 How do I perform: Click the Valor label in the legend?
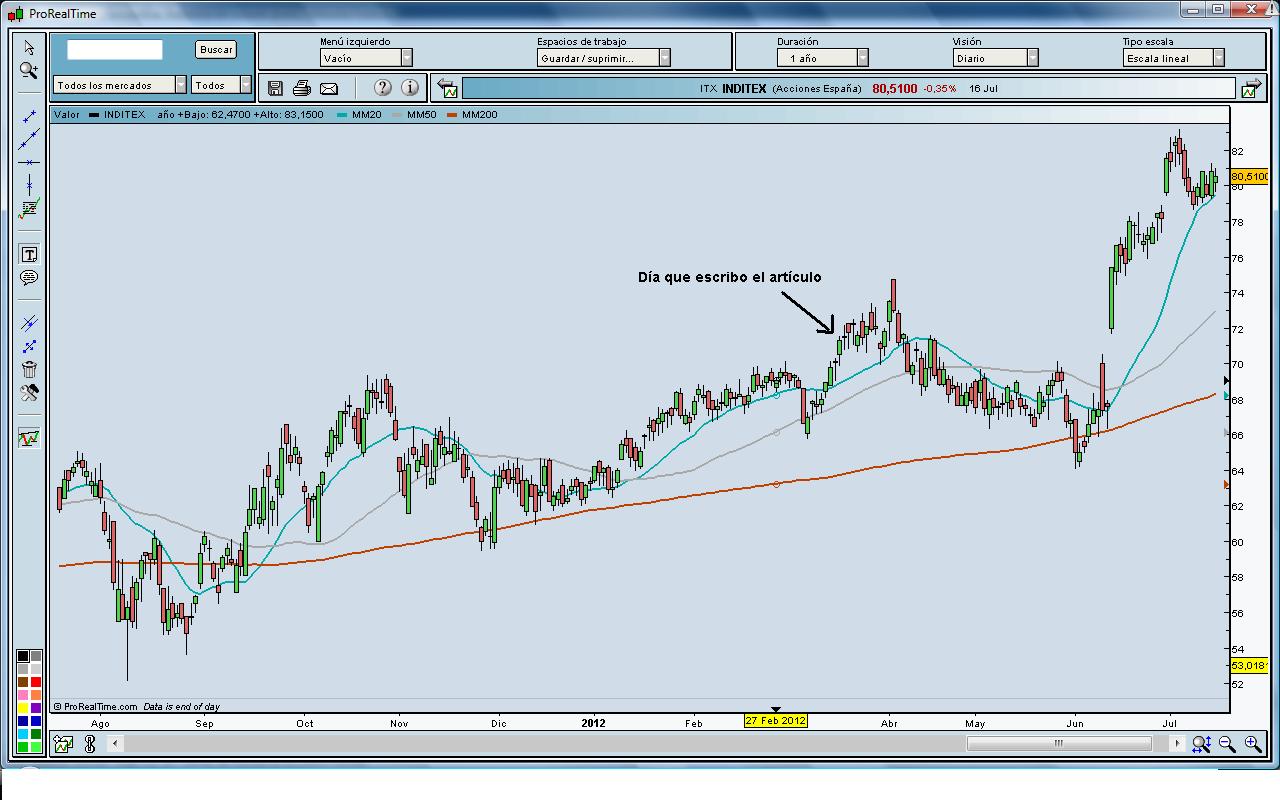pos(67,115)
